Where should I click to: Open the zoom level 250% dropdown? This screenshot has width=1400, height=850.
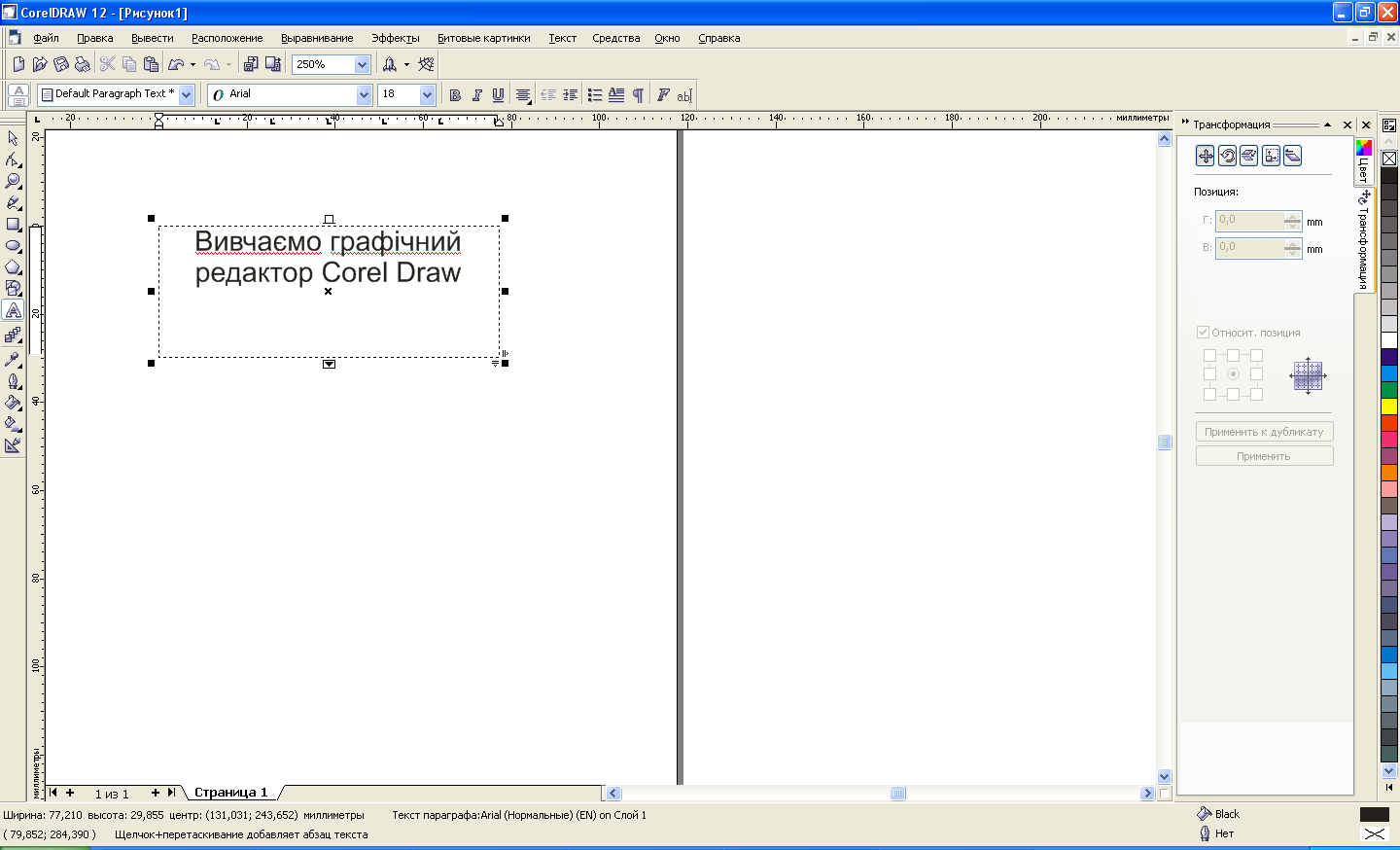pos(363,64)
